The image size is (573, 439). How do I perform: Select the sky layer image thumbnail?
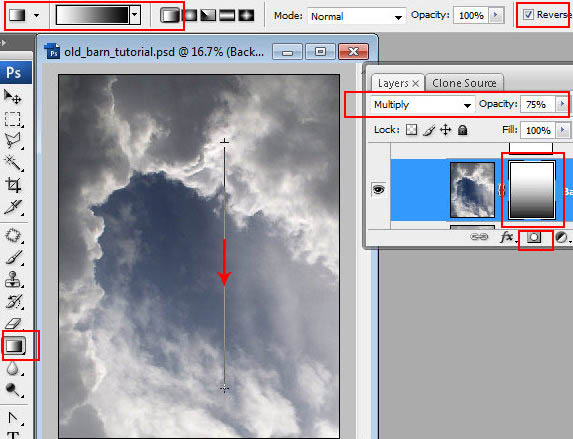click(472, 190)
